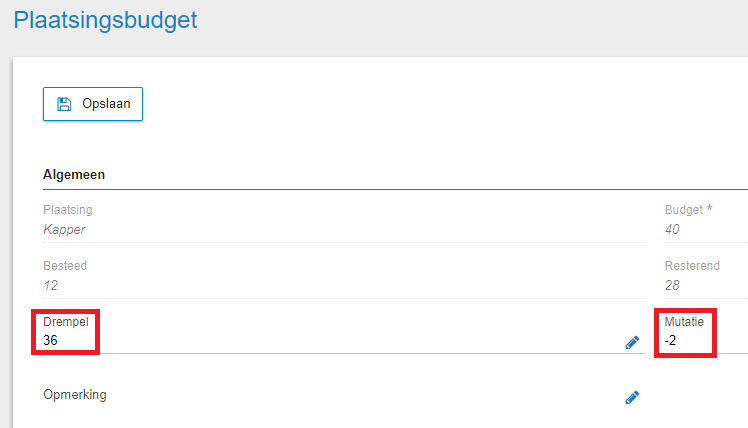Click the Budget * label

point(688,209)
